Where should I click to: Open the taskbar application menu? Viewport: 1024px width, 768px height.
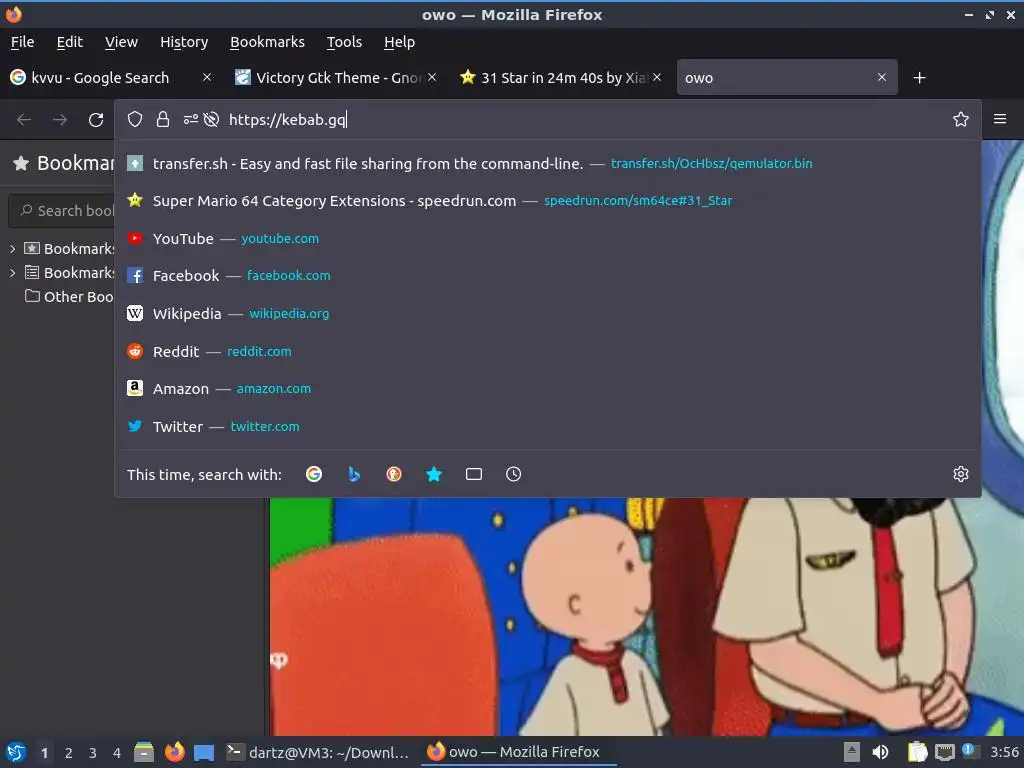pyautogui.click(x=16, y=752)
